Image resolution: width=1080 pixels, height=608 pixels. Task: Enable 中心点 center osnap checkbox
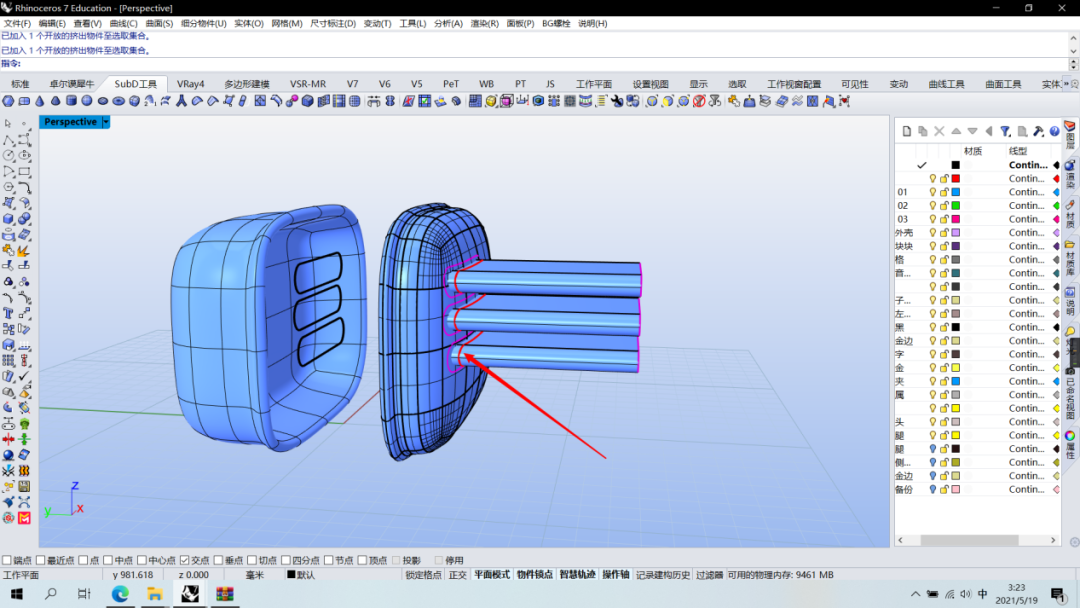142,560
